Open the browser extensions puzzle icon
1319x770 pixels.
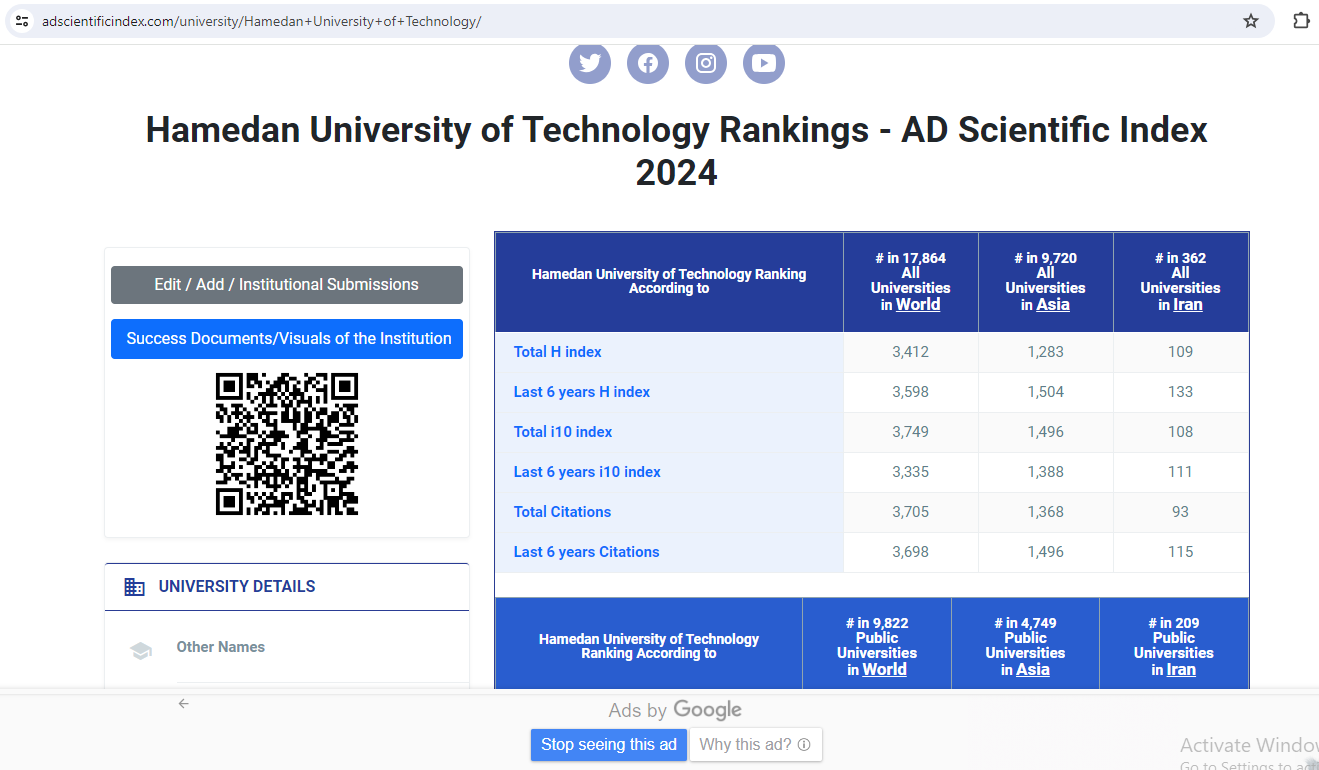1301,21
